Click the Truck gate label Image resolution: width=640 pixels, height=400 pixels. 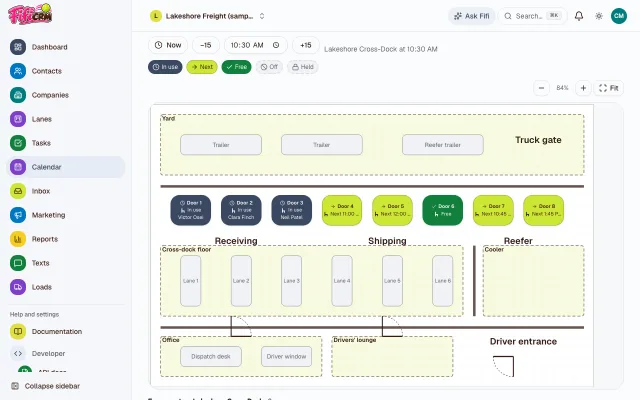tap(538, 140)
